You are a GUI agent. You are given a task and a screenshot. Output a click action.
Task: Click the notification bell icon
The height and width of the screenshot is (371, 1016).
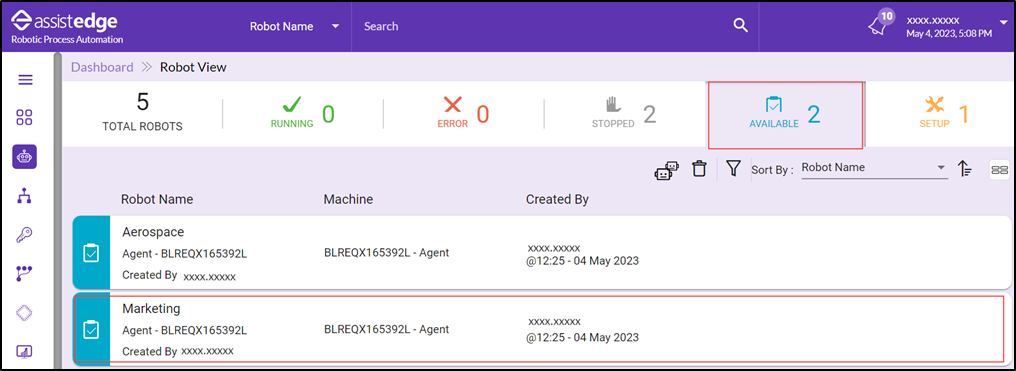(x=877, y=27)
